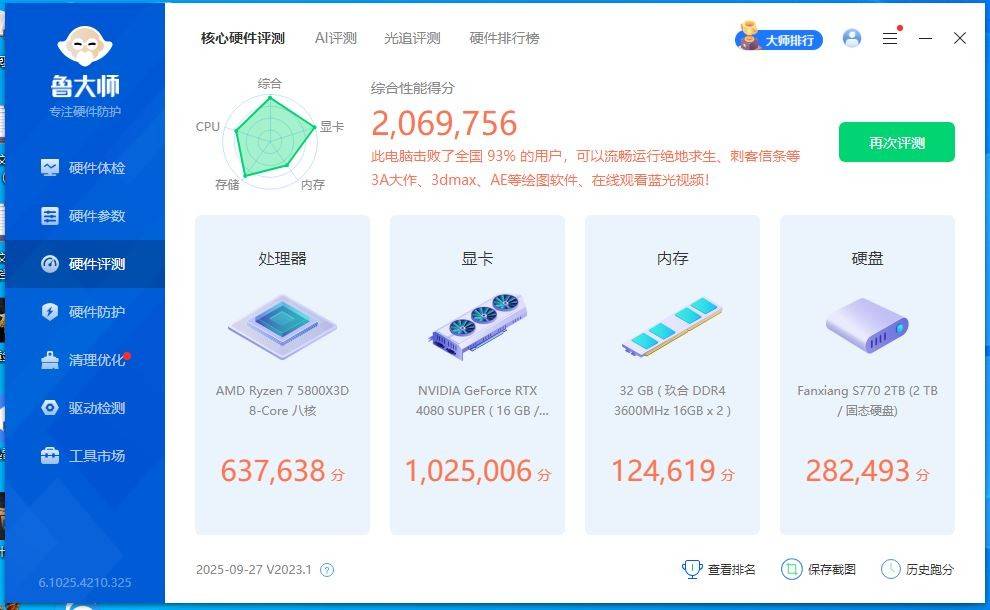Switch to the AI评测 tab
Viewport: 990px width, 610px height.
(336, 38)
